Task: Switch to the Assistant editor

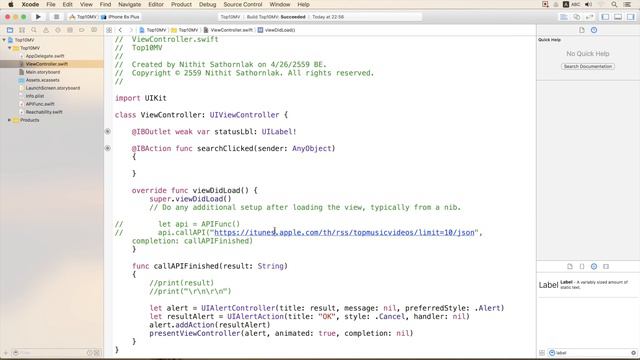Action: [x=577, y=17]
